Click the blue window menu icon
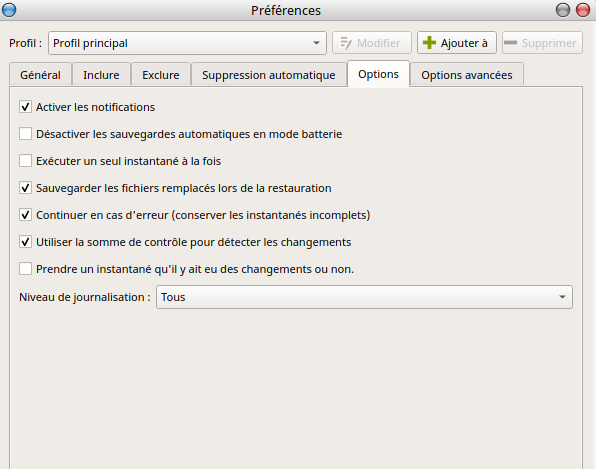This screenshot has height=469, width=596. (x=9, y=10)
